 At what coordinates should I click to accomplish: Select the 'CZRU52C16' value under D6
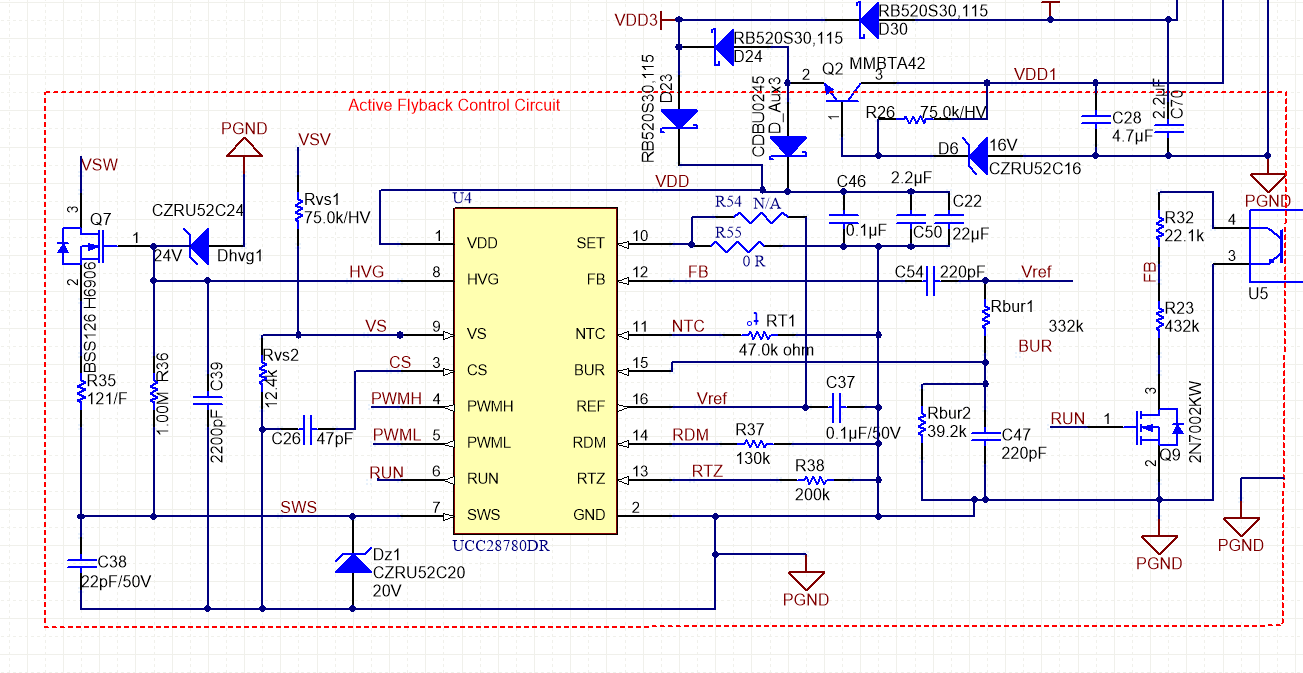1034,168
